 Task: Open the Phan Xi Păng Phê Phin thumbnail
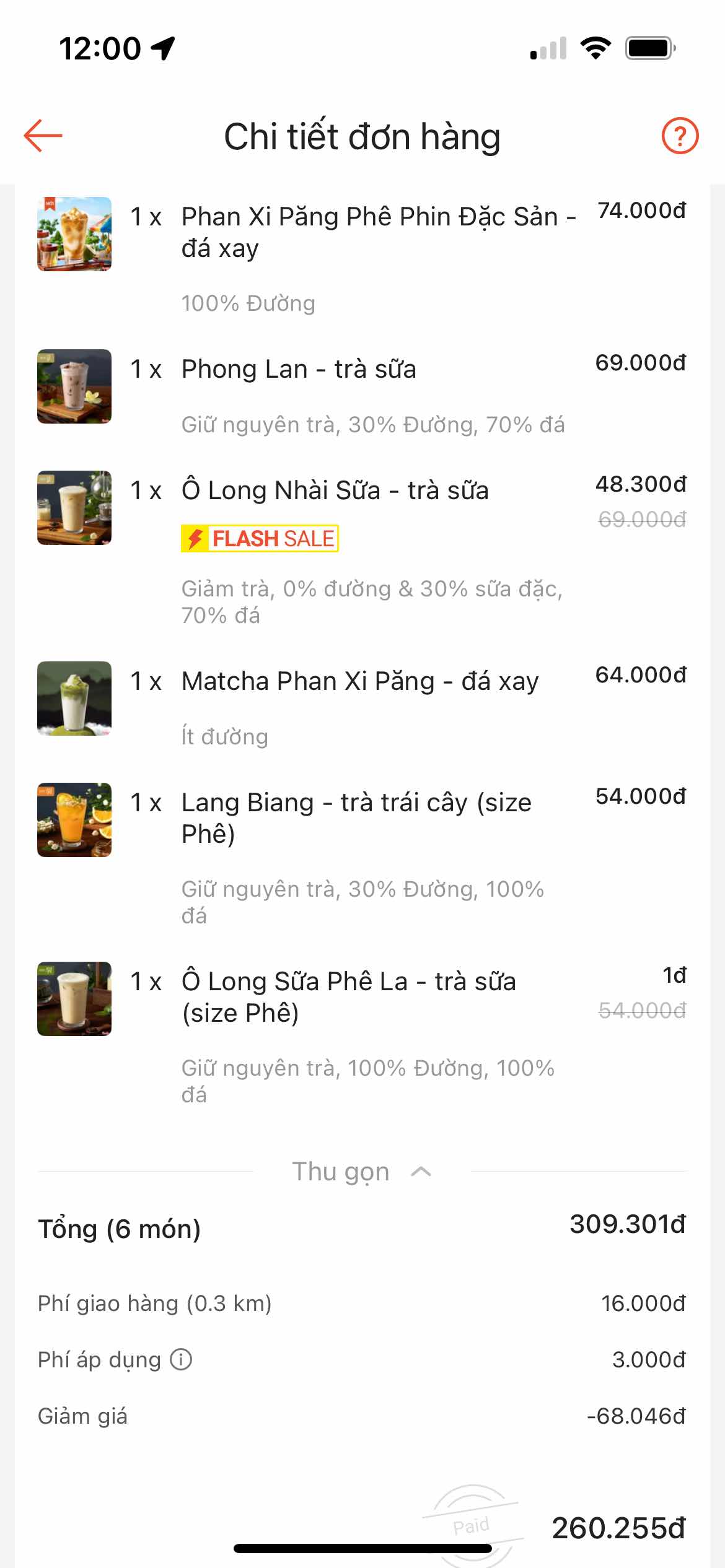[x=74, y=234]
